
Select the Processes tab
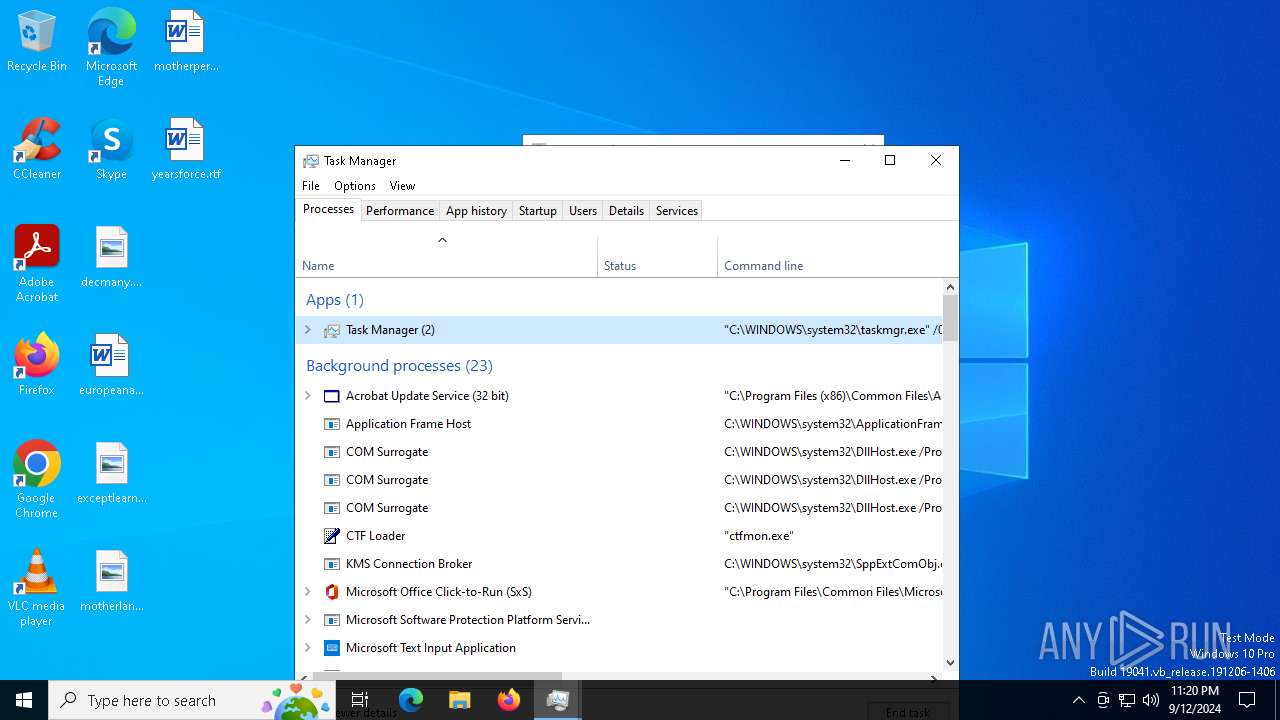tap(329, 209)
